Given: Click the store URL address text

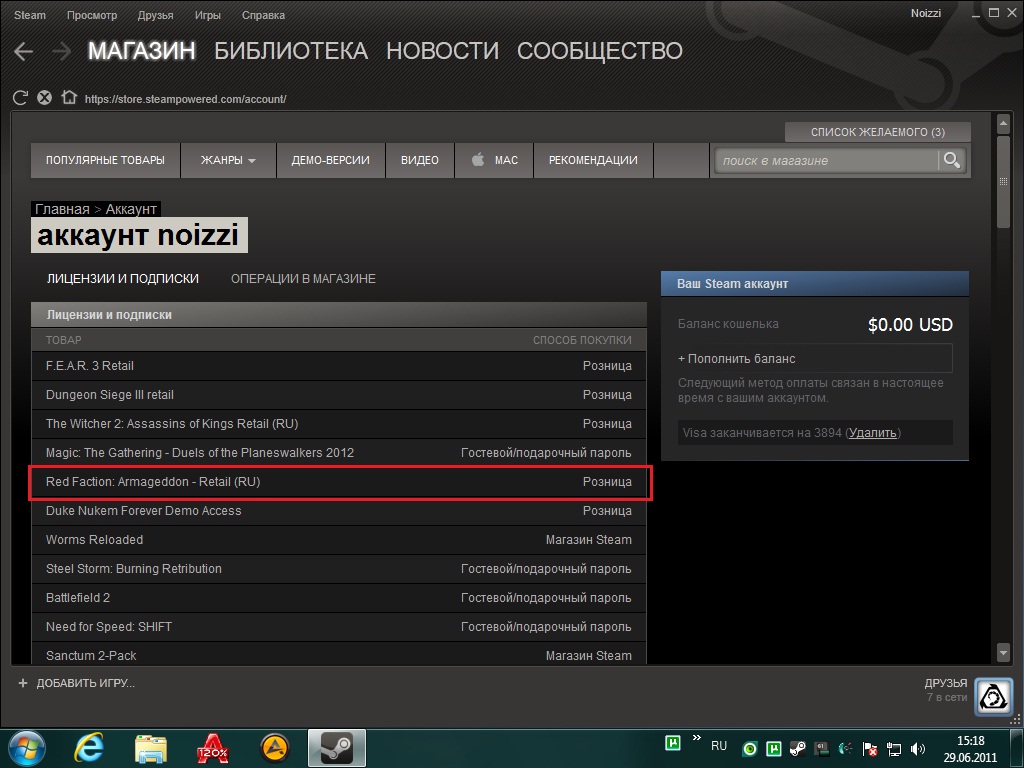Looking at the screenshot, I should click(x=185, y=99).
